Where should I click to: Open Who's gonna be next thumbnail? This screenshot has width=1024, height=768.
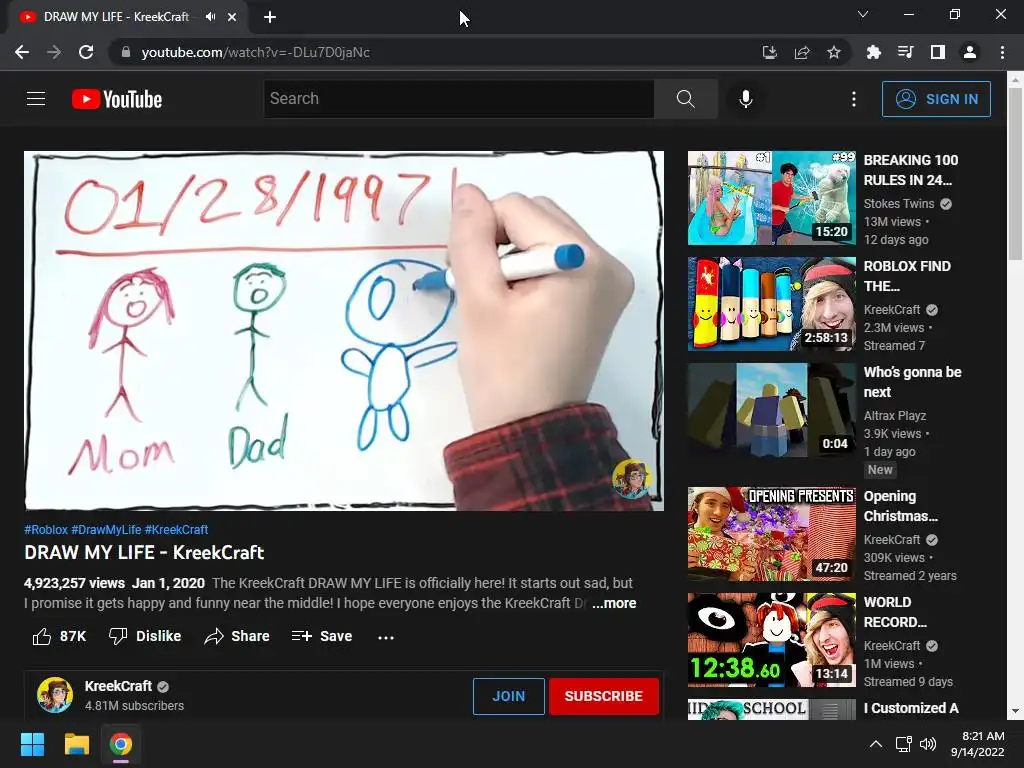point(771,410)
